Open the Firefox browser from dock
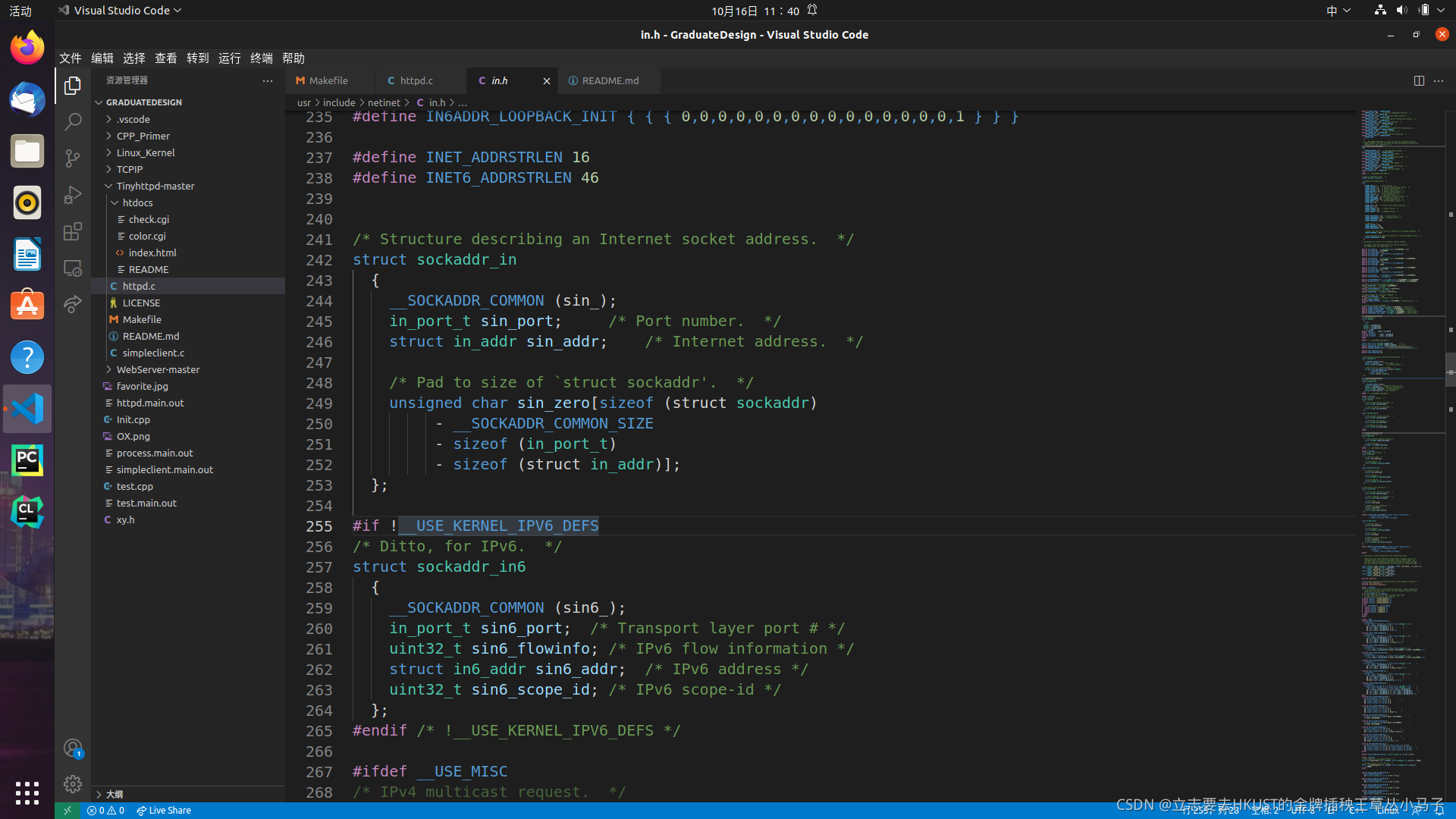The image size is (1456, 819). (27, 49)
